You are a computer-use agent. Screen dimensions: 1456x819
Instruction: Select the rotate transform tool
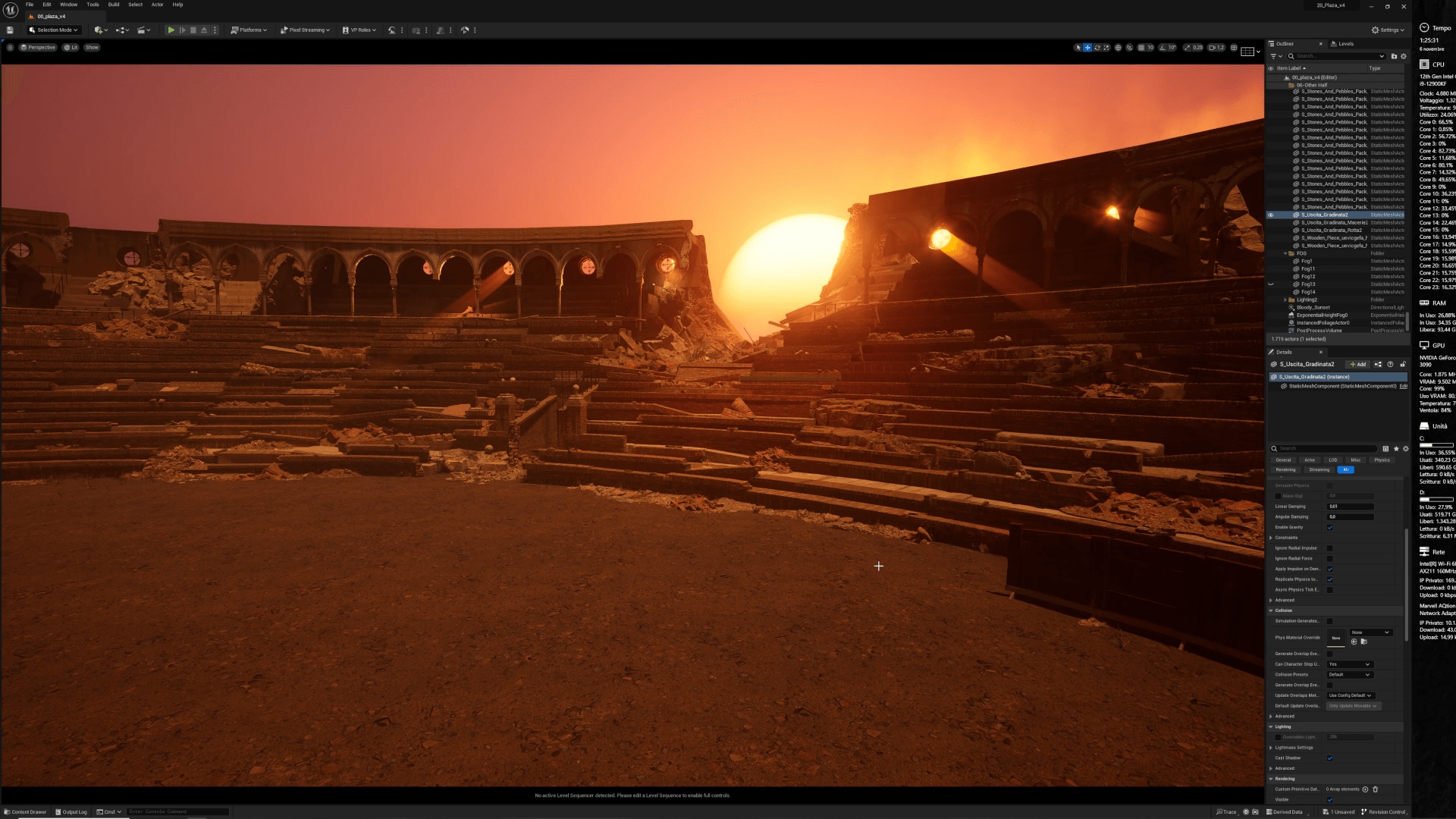pyautogui.click(x=1097, y=48)
